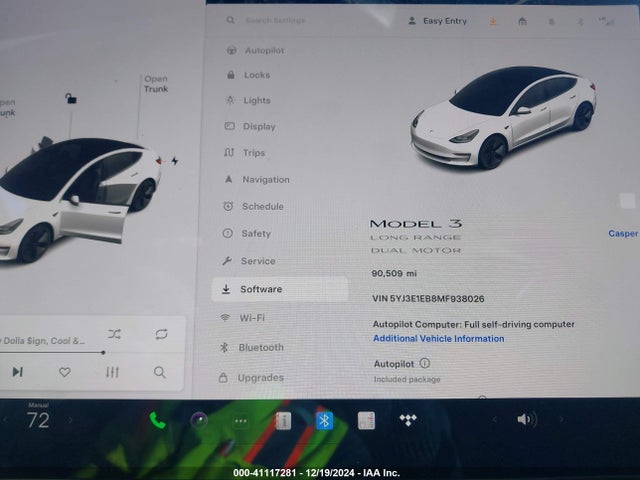
Task: Open the Bluetooth settings menu
Action: tap(252, 348)
